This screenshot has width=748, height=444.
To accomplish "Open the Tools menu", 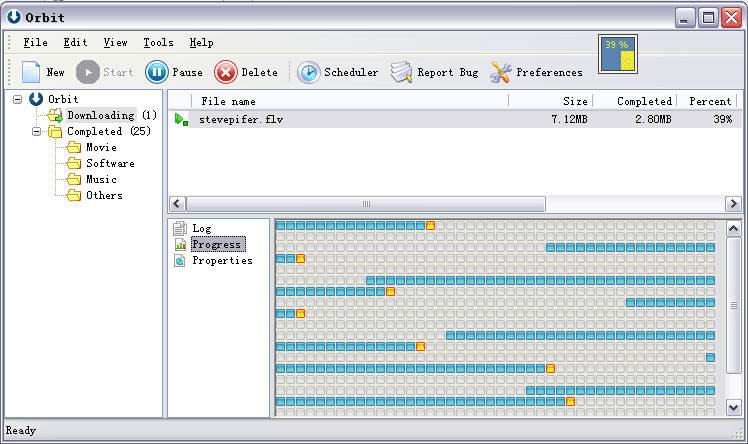I will click(x=157, y=43).
